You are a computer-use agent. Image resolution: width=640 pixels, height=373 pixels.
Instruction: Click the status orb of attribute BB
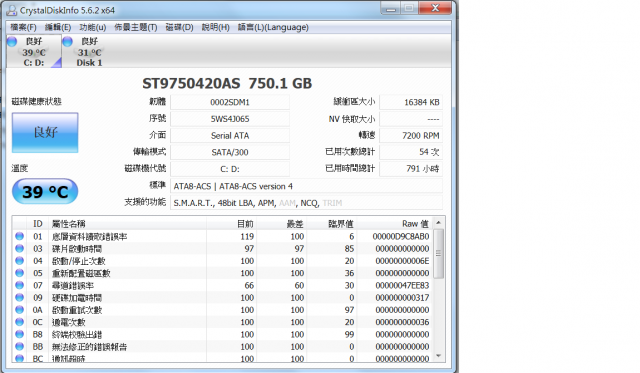[19, 346]
